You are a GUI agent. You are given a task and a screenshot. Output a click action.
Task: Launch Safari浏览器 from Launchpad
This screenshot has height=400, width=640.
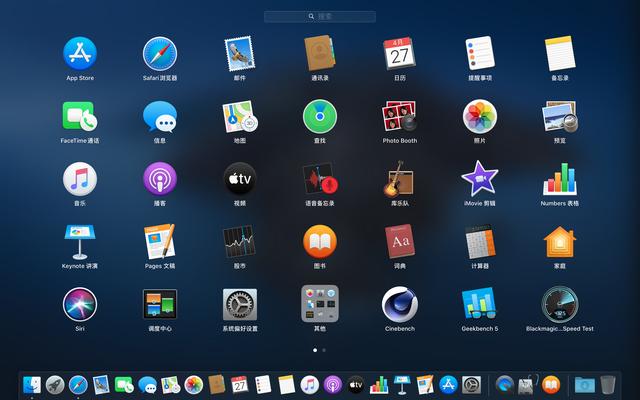tap(160, 54)
